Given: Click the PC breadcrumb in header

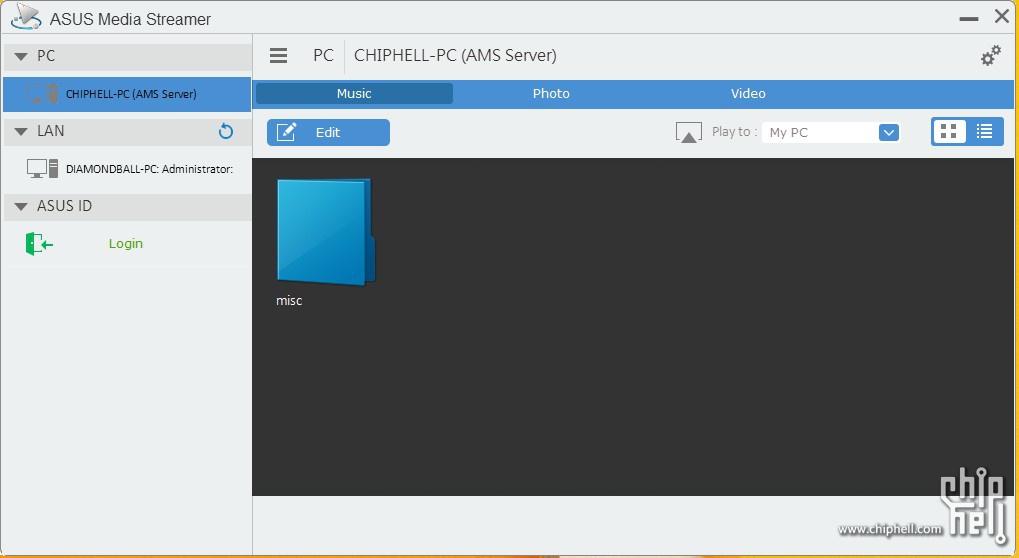Looking at the screenshot, I should [323, 56].
